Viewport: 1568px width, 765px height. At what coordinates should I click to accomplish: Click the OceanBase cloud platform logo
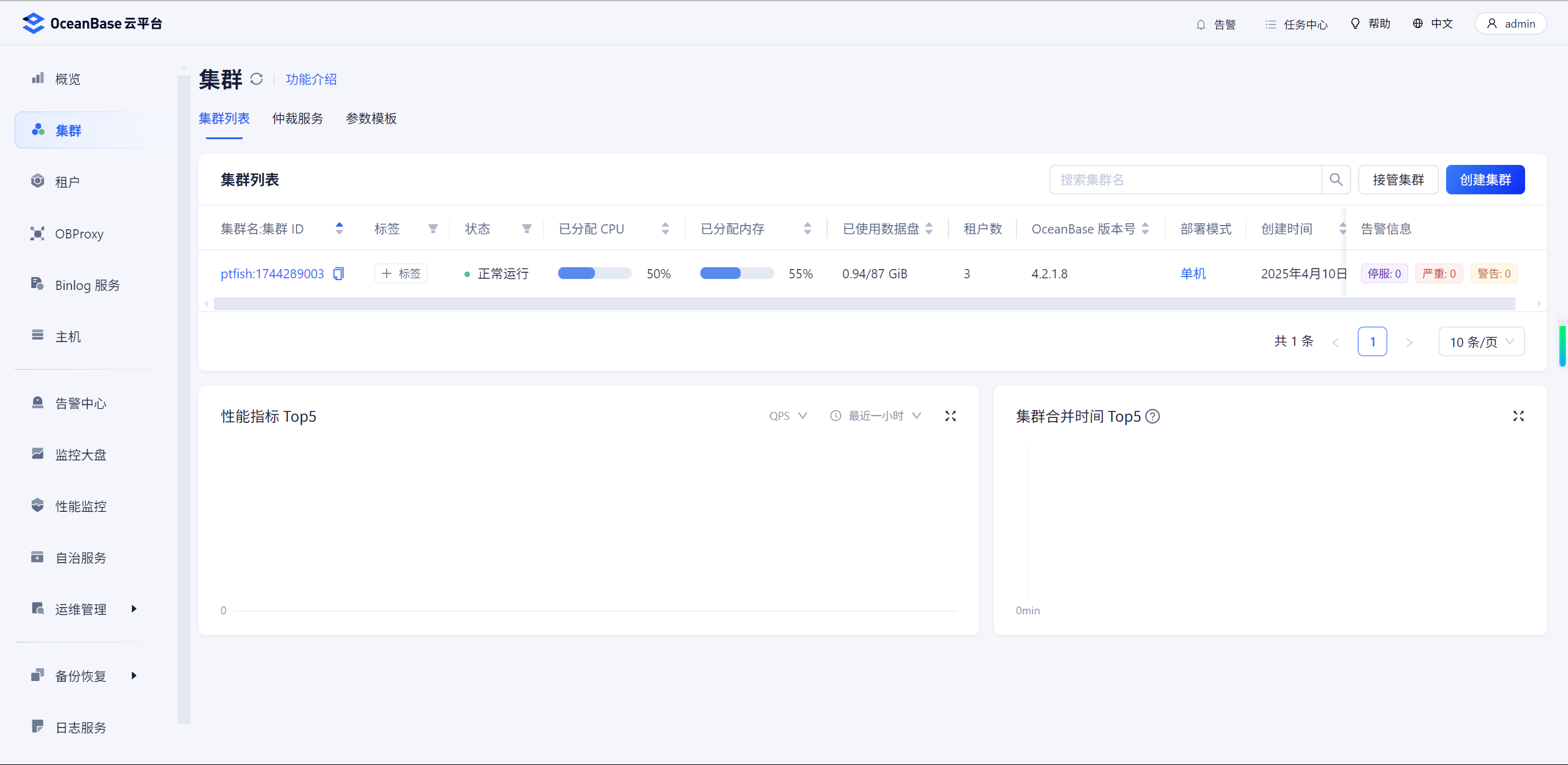[92, 23]
